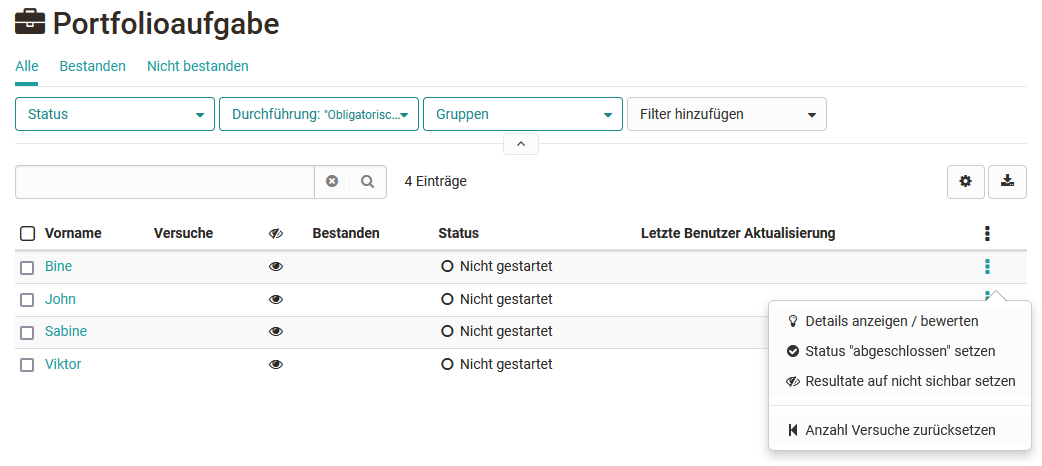The image size is (1042, 466).
Task: Switch to the Nicht bestanden tab
Action: click(x=197, y=66)
